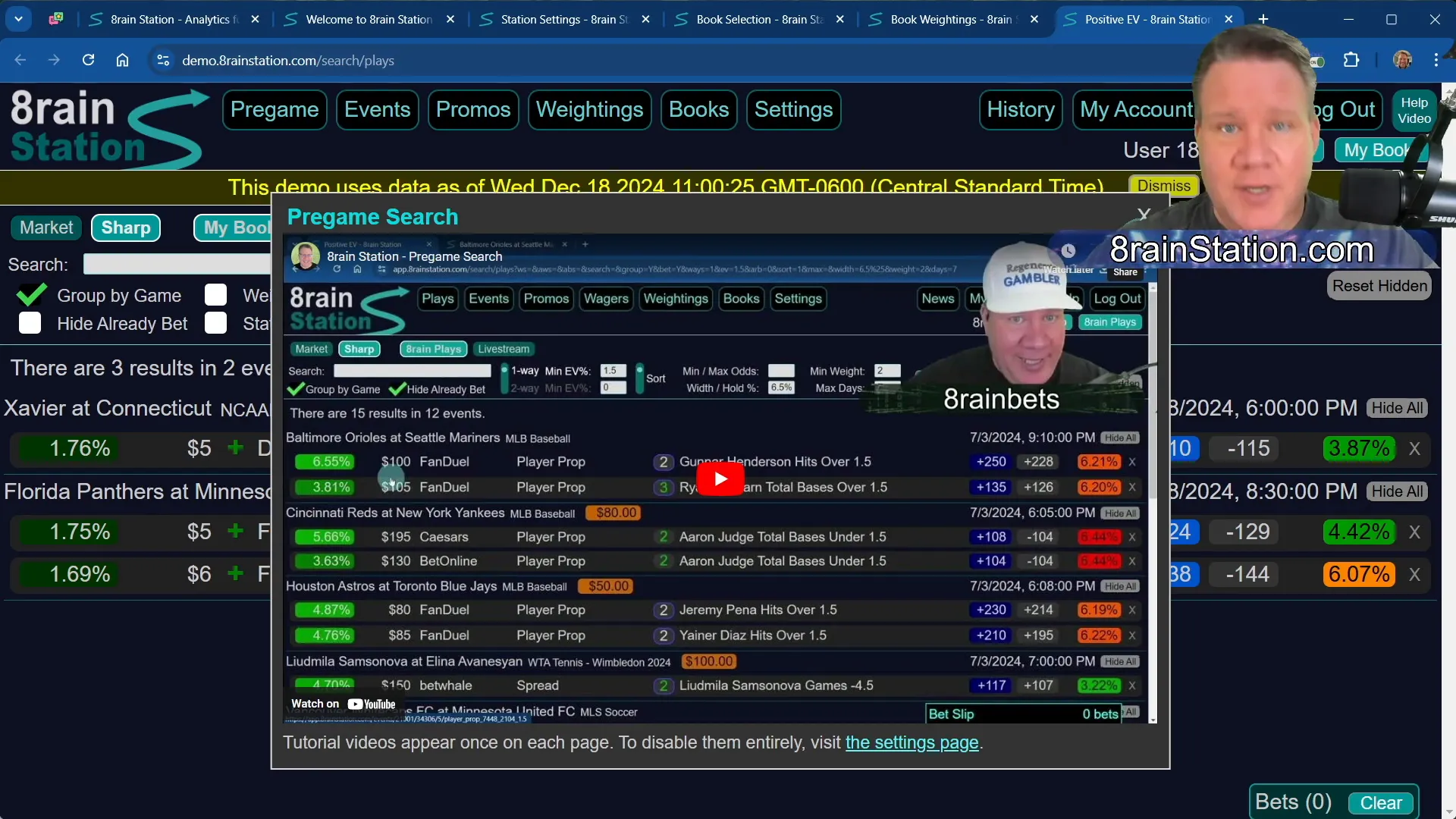1456x819 pixels.
Task: Open the tab search dropdown arrow
Action: click(18, 19)
